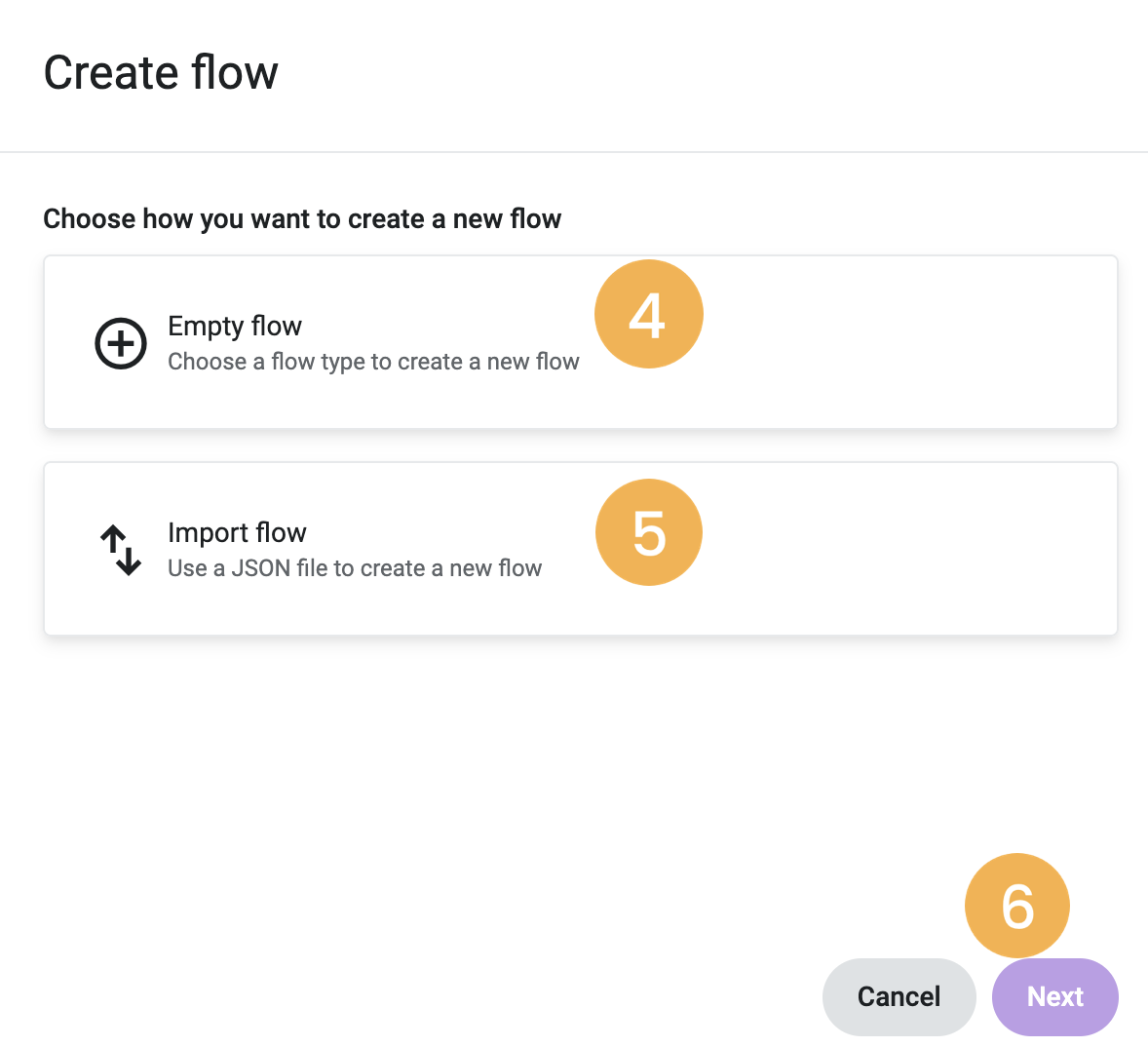Select the Empty flow title text
Screen dimensions: 1148x1047
235,326
